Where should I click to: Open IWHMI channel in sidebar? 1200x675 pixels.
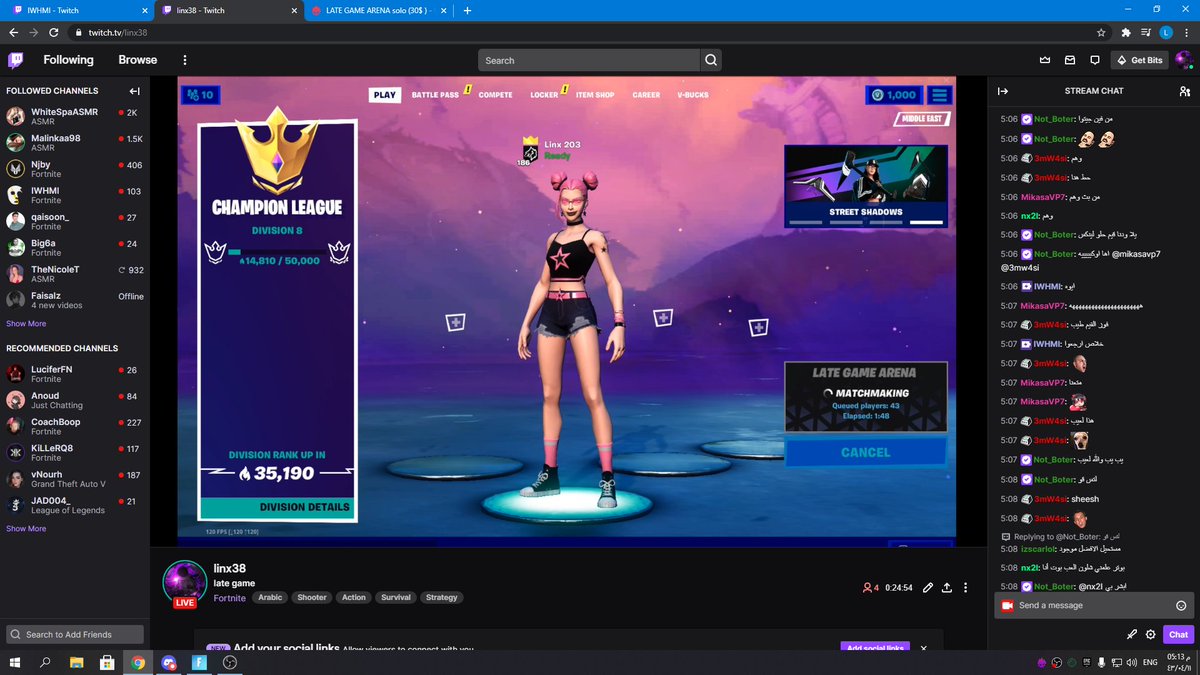coord(75,195)
